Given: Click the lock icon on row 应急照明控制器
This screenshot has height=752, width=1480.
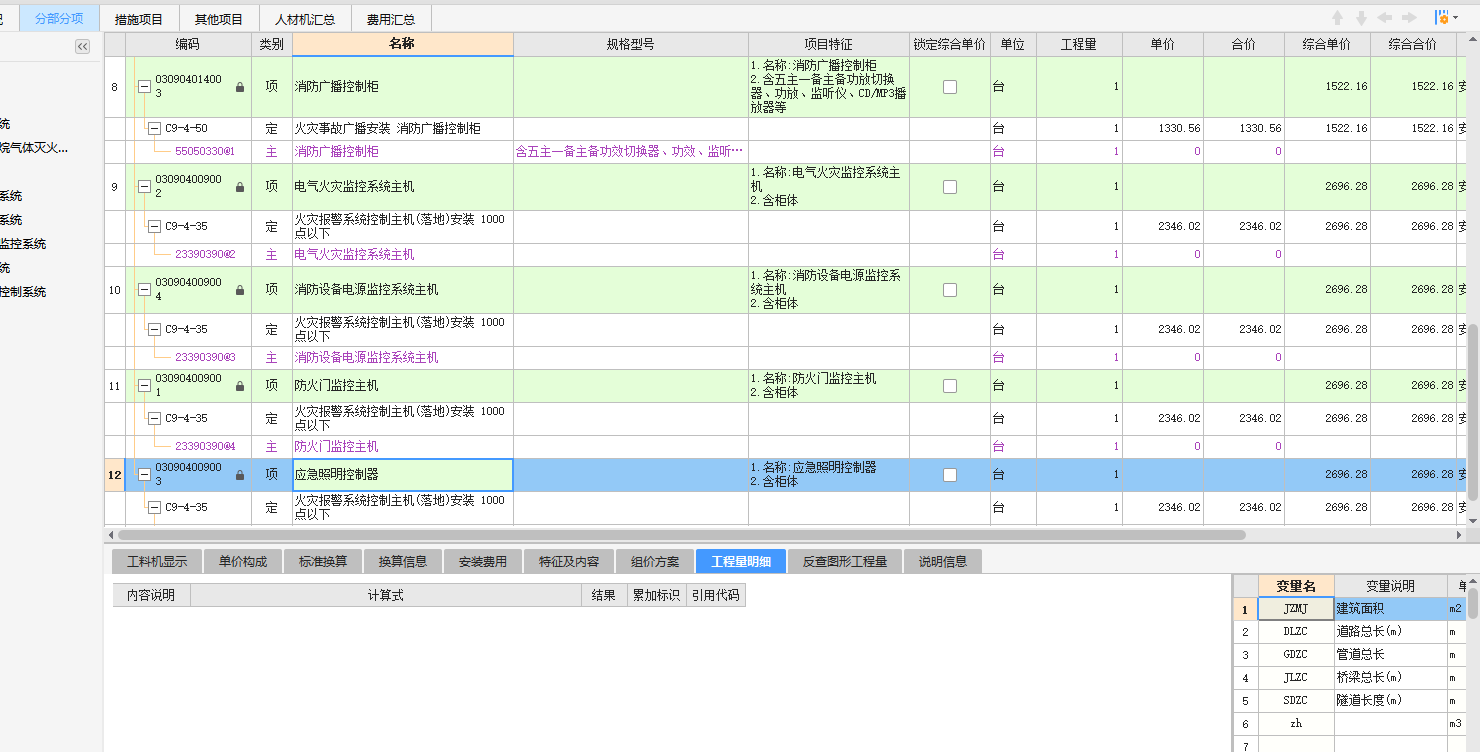Looking at the screenshot, I should point(239,475).
